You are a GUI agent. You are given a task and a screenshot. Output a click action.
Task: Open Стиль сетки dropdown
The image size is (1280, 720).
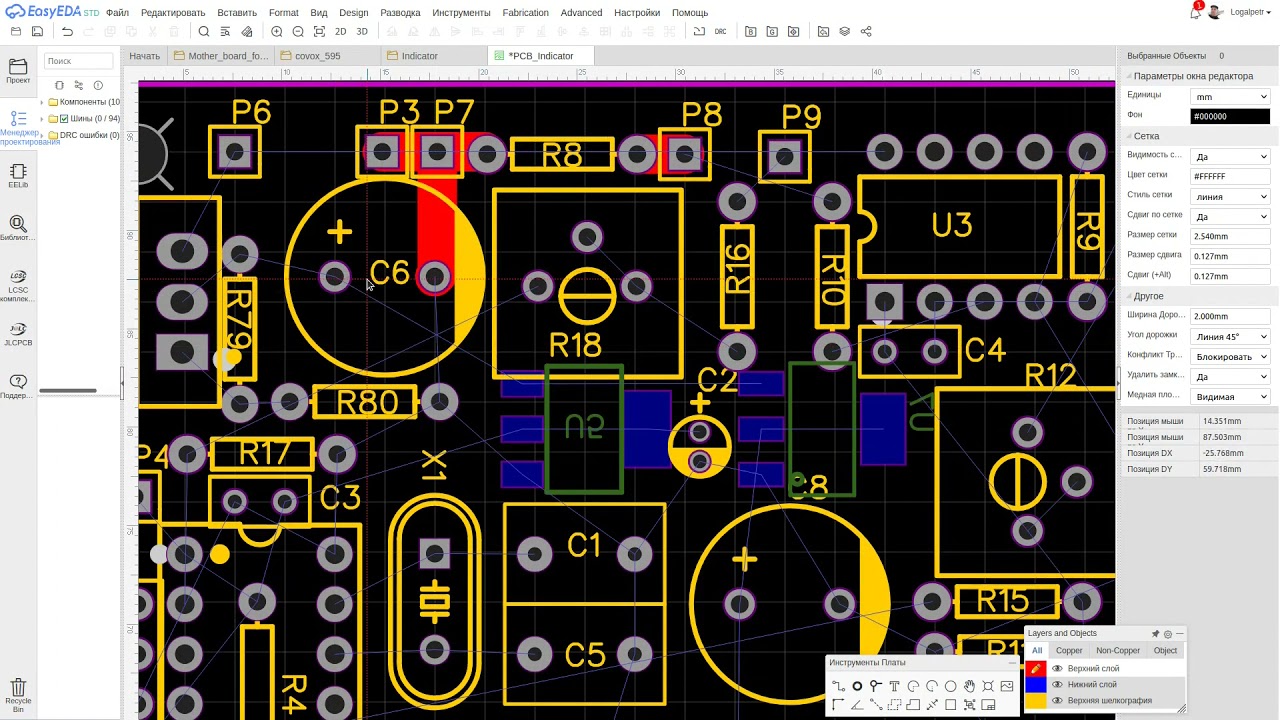[x=1230, y=197]
